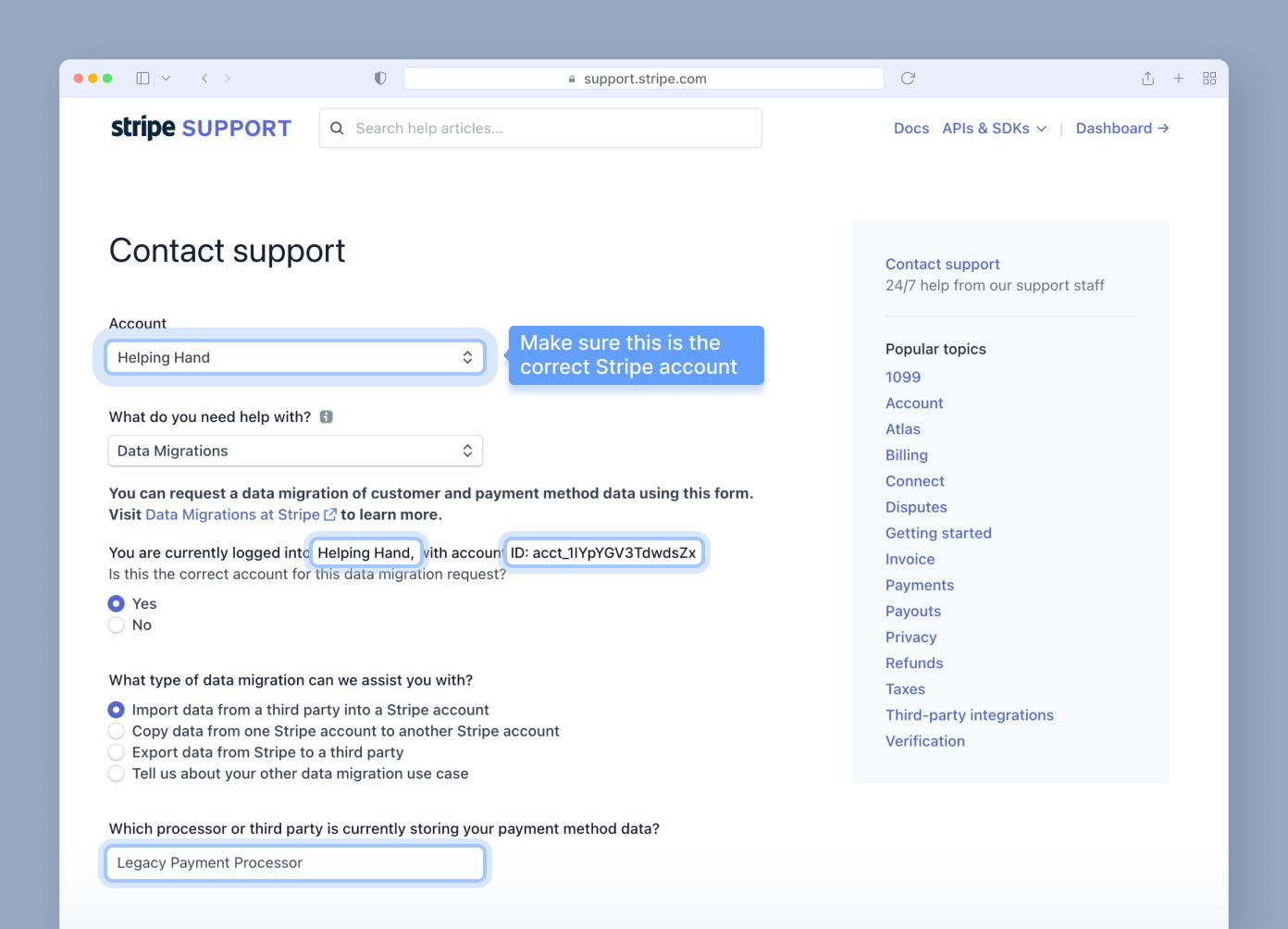Choose Import data from a third party
Image resolution: width=1288 pixels, height=929 pixels.
click(x=117, y=710)
